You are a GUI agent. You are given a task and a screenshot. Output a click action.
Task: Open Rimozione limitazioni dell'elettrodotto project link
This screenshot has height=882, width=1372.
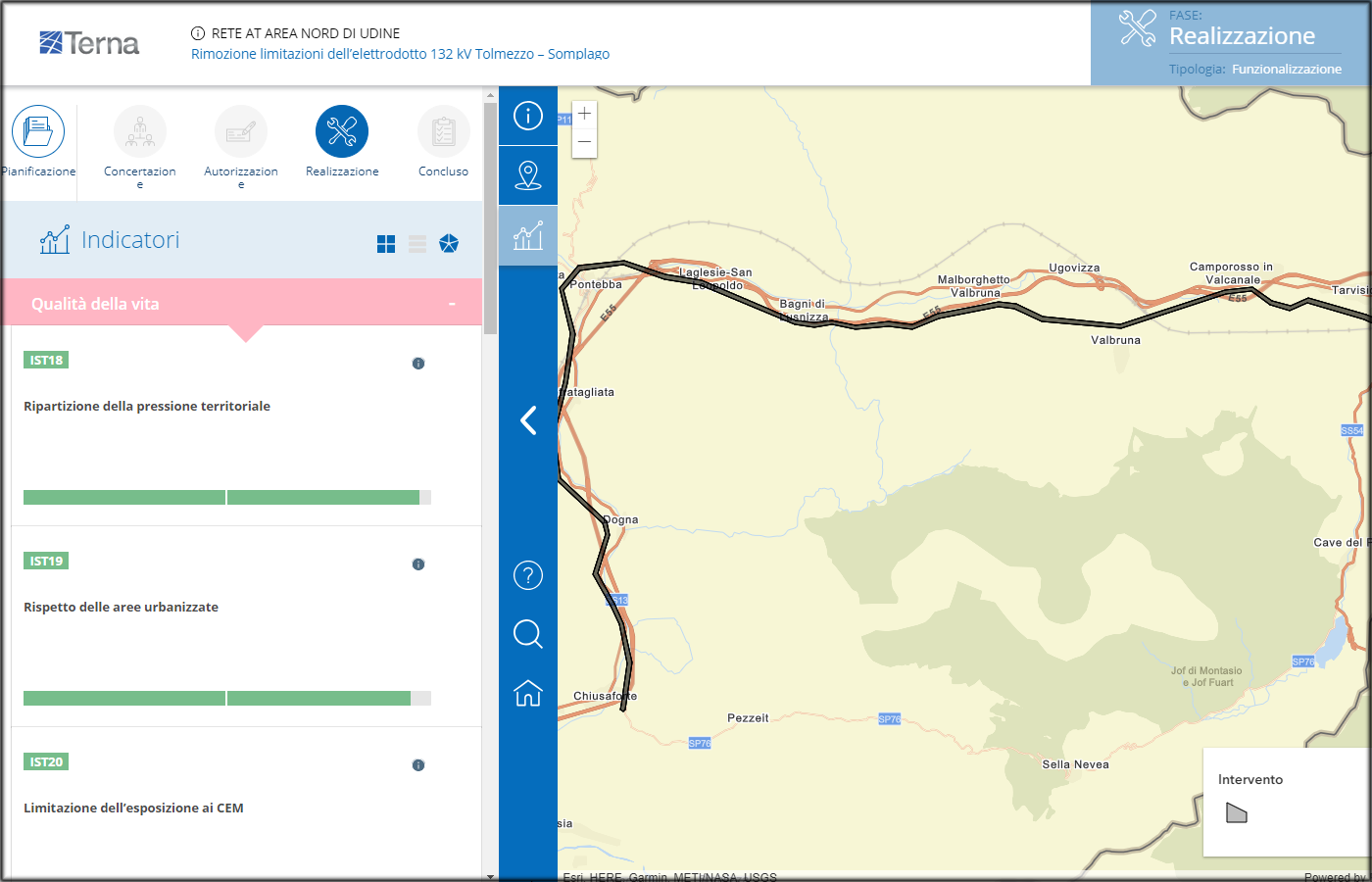tap(400, 54)
